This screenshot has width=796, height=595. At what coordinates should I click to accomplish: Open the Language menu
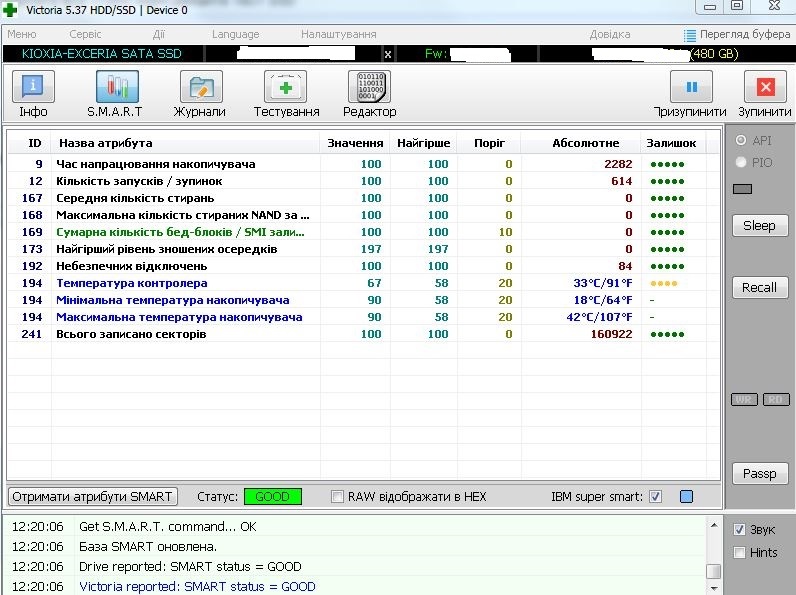point(236,34)
